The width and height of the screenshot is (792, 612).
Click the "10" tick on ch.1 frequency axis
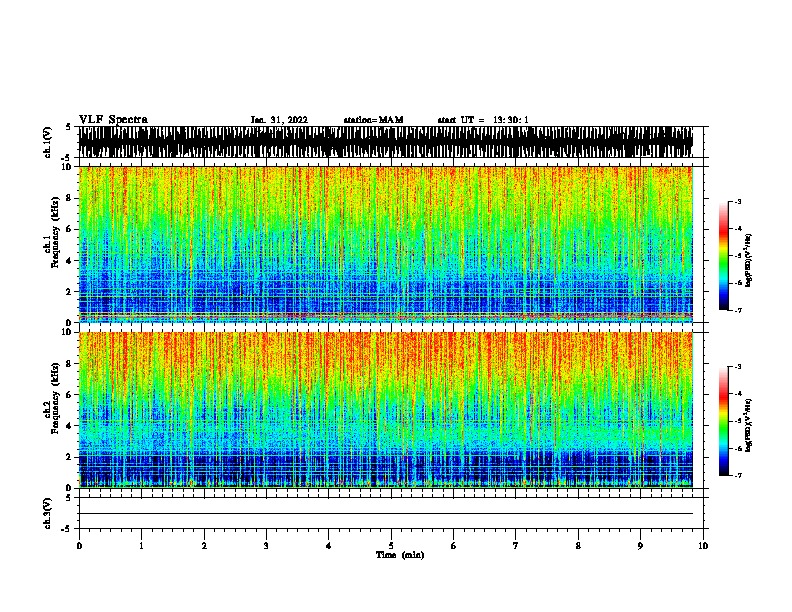(69, 167)
